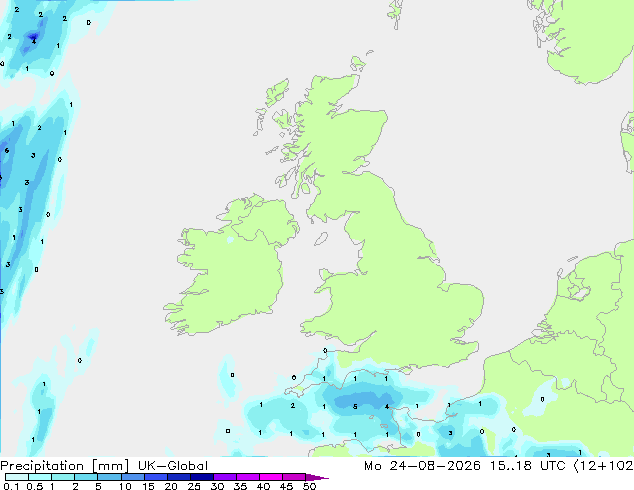
Task: Click the '6' rainfall value at the left edge
Action: 6,150
